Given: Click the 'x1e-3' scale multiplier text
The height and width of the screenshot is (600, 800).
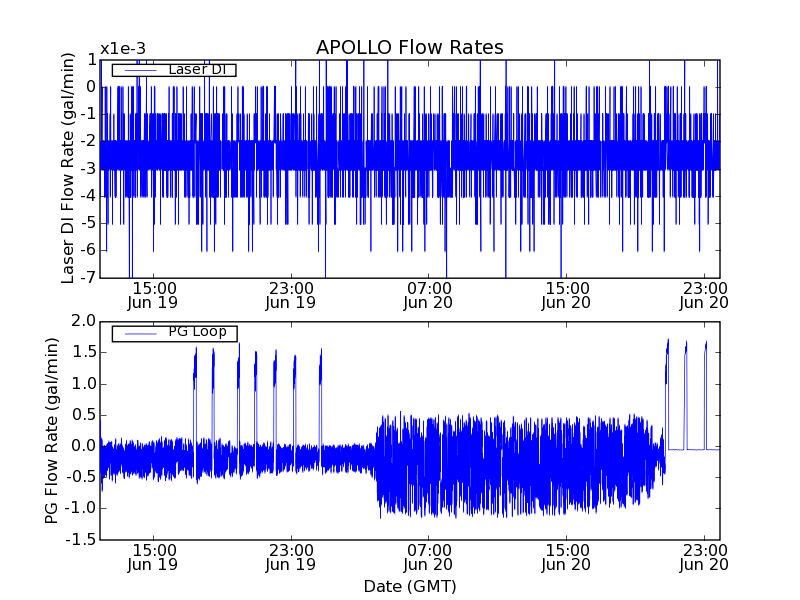Looking at the screenshot, I should coord(123,49).
